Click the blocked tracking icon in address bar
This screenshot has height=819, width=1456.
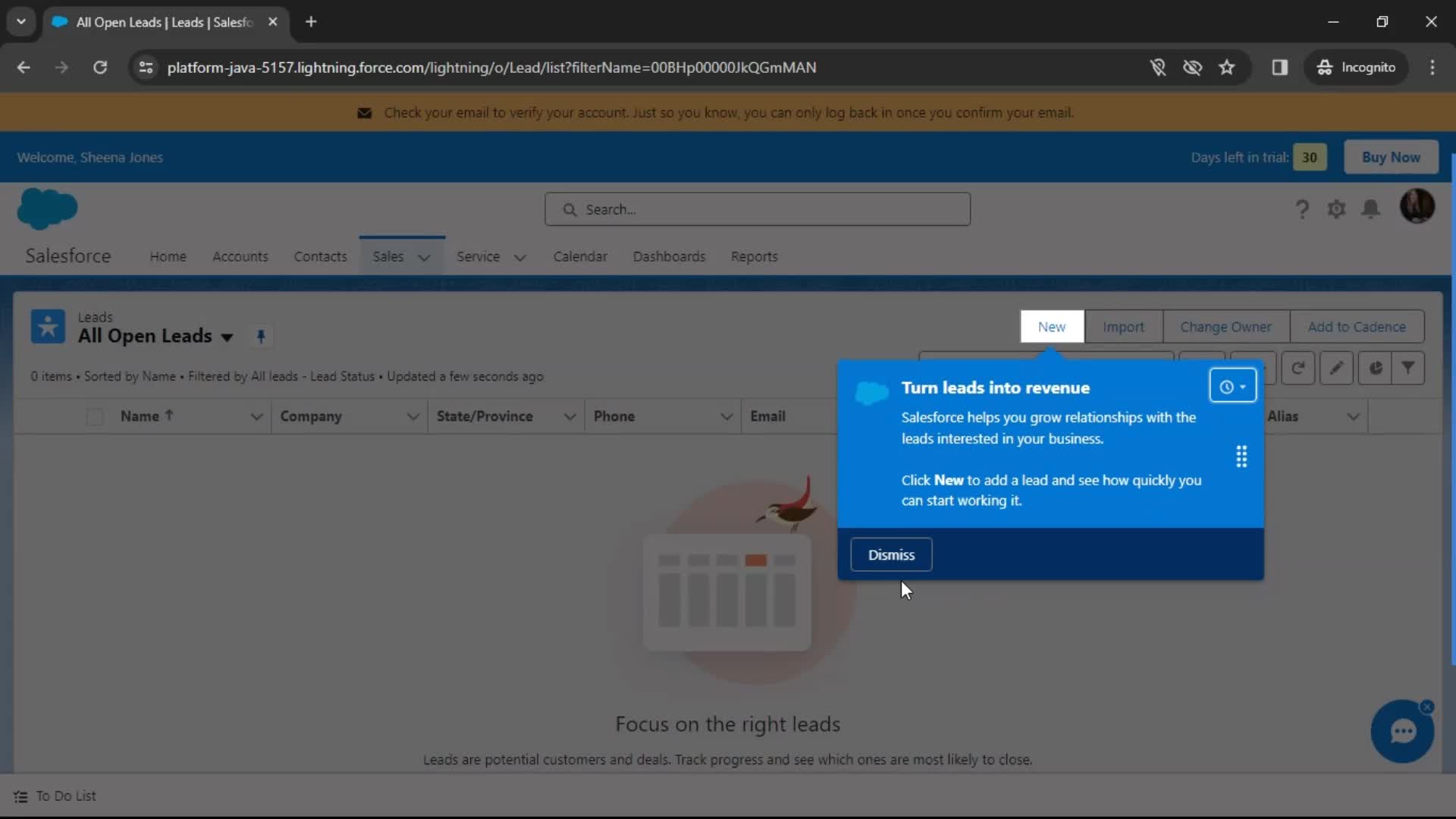pyautogui.click(x=1158, y=67)
